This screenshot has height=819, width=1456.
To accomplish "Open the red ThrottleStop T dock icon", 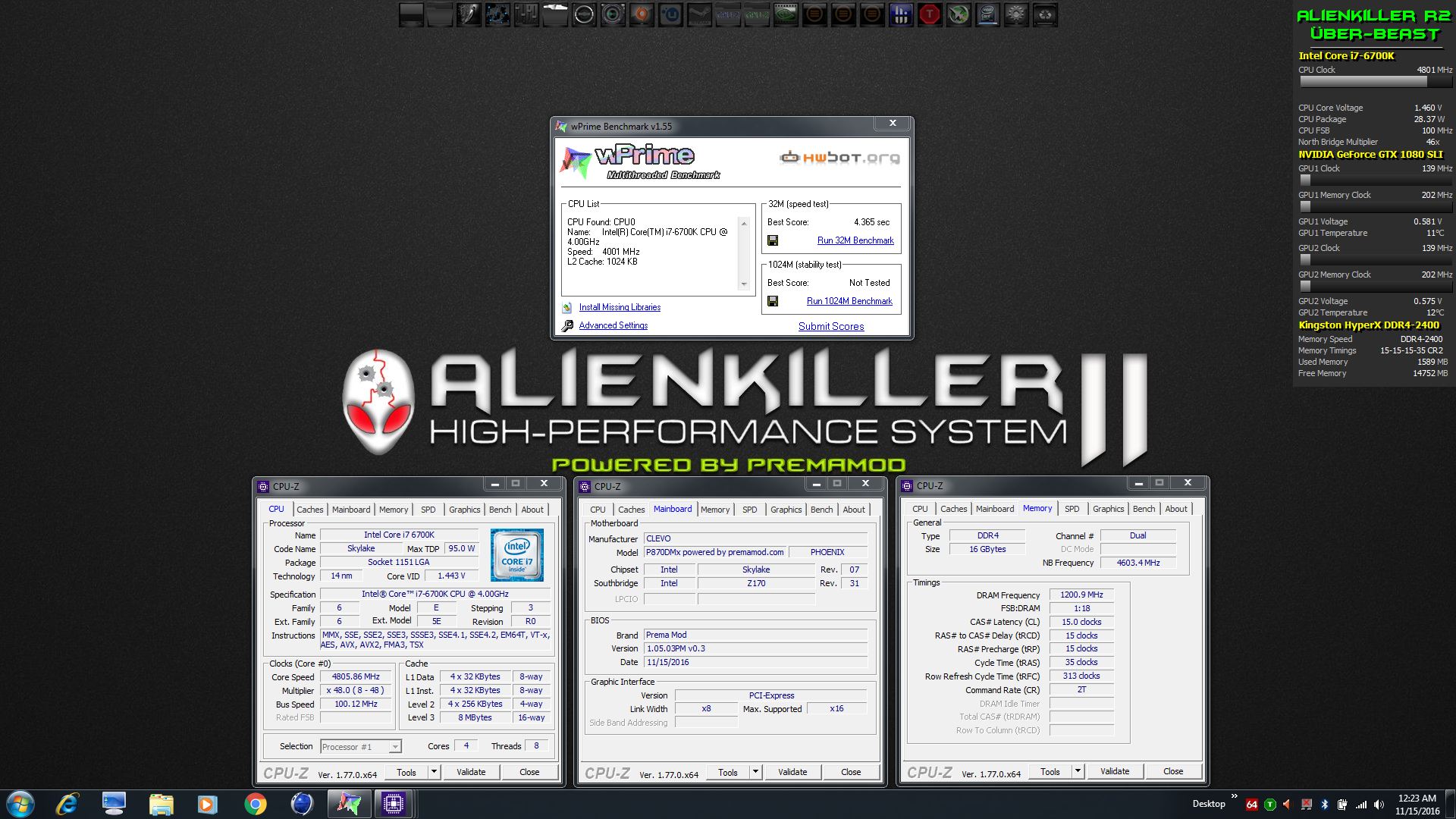I will (x=930, y=14).
